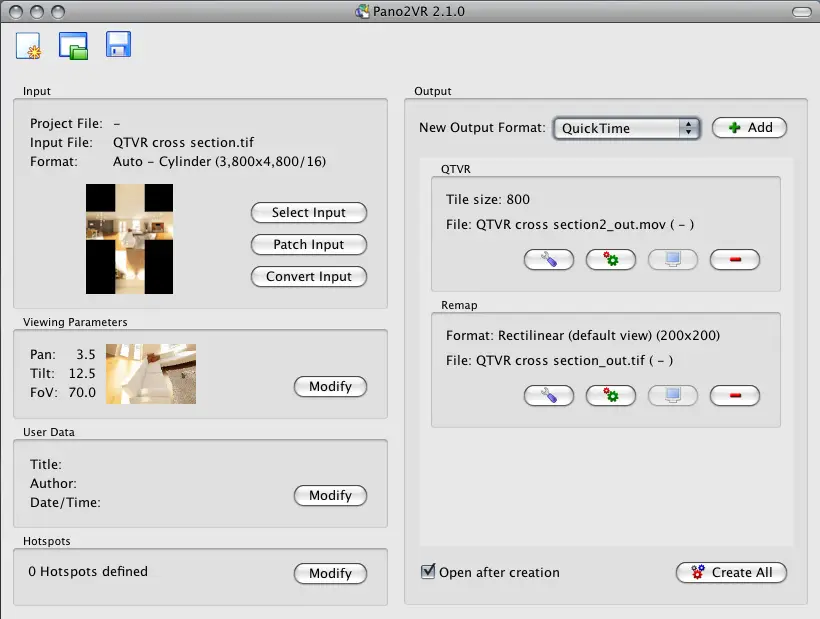Click the Create All button
Viewport: 820px width, 619px height.
click(731, 572)
